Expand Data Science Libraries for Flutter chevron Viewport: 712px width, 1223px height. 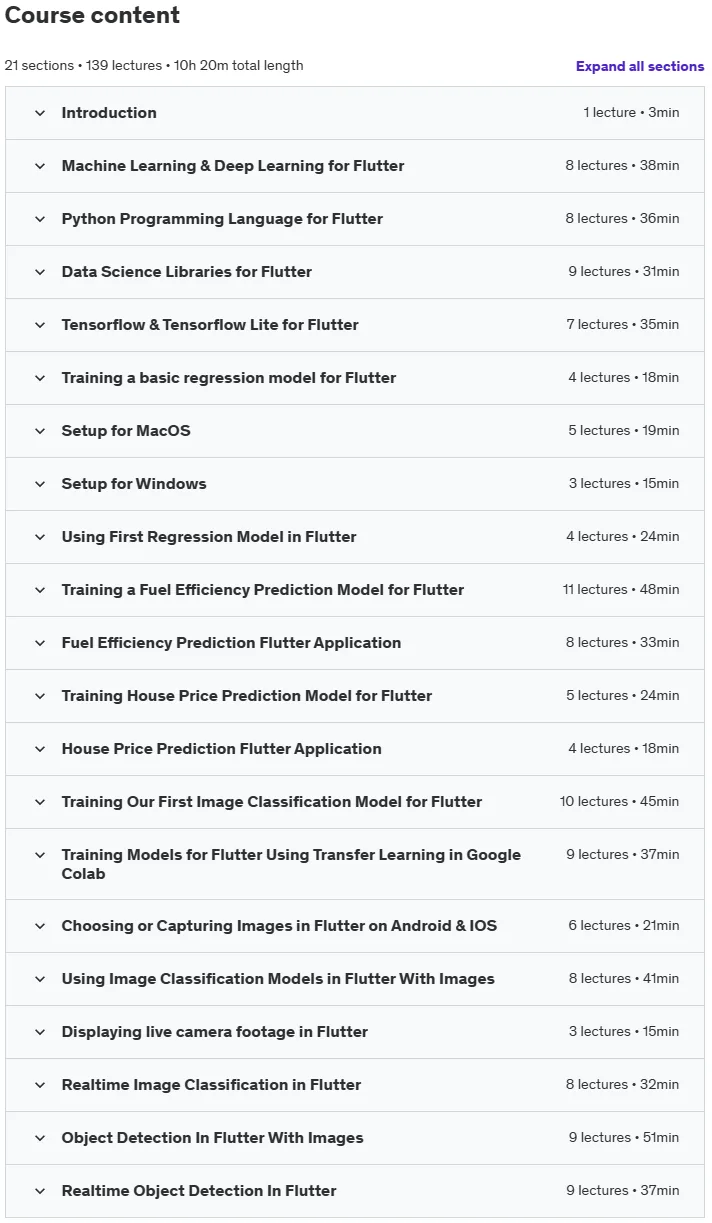coord(40,272)
